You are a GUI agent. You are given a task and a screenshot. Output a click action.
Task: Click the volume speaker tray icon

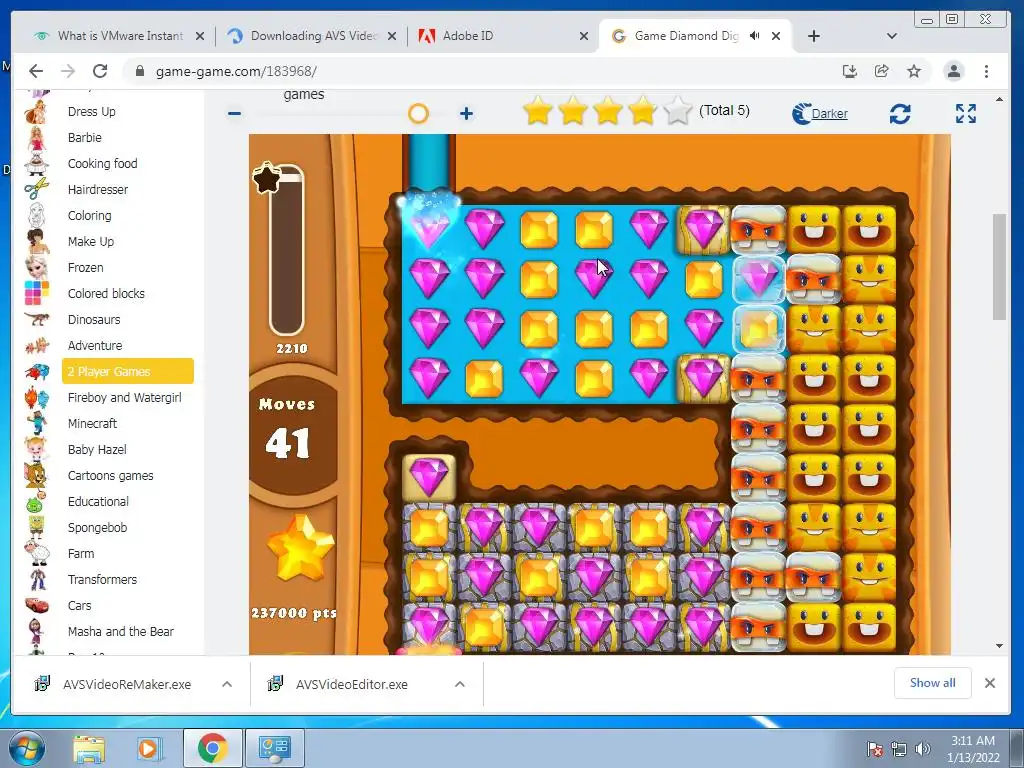pyautogui.click(x=922, y=749)
